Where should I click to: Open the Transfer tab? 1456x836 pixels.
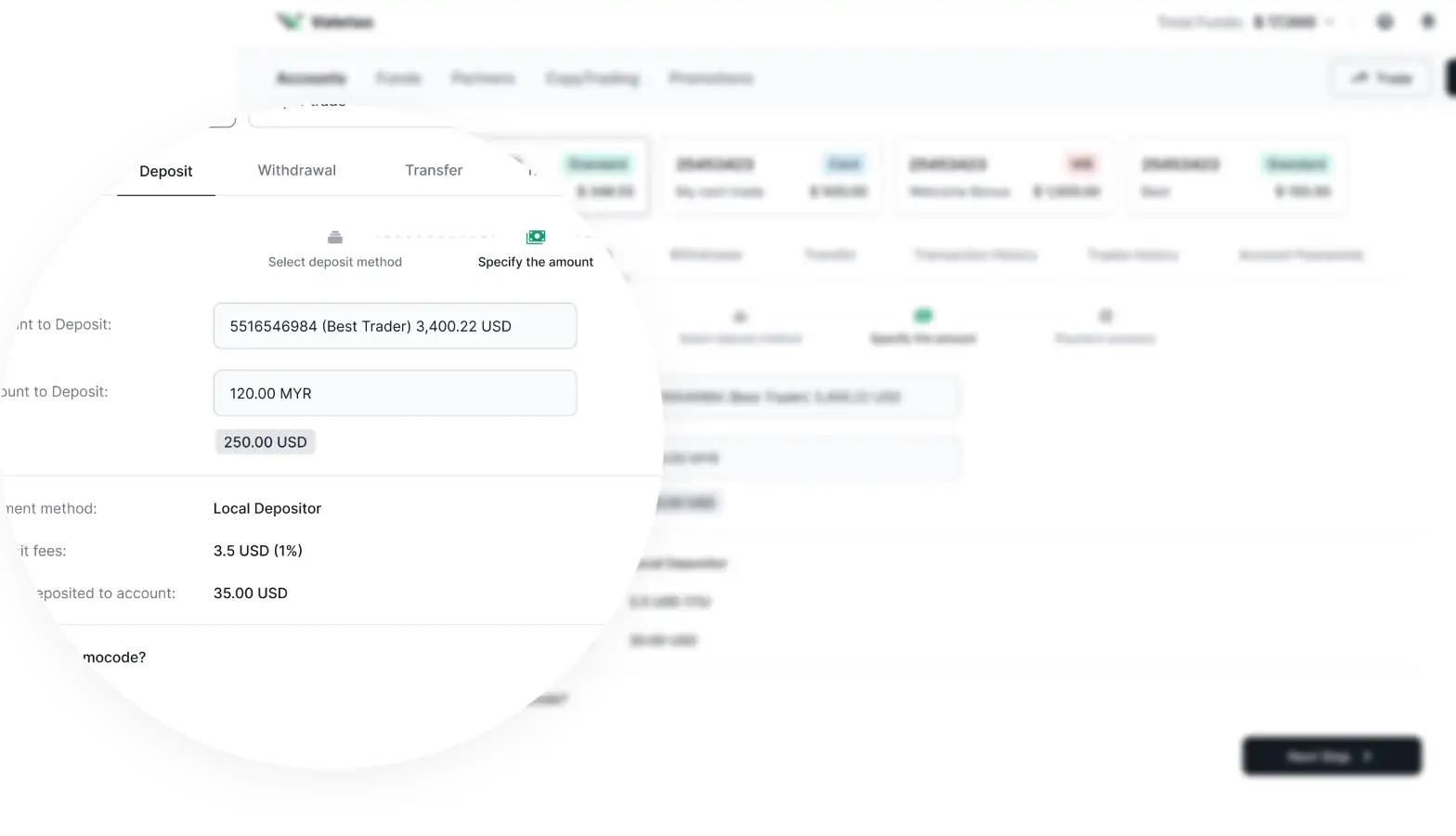[x=434, y=170]
